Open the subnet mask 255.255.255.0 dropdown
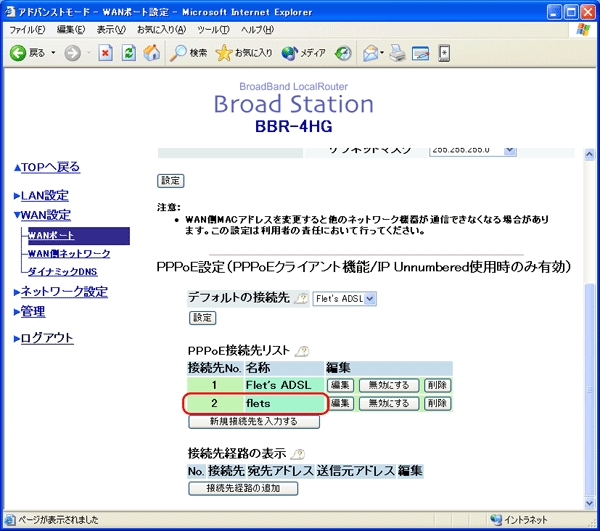600x531 pixels. 473,150
